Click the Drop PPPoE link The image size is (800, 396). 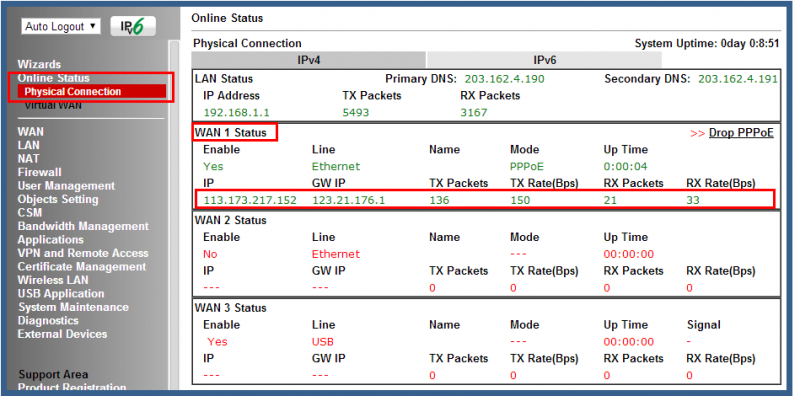tap(741, 133)
